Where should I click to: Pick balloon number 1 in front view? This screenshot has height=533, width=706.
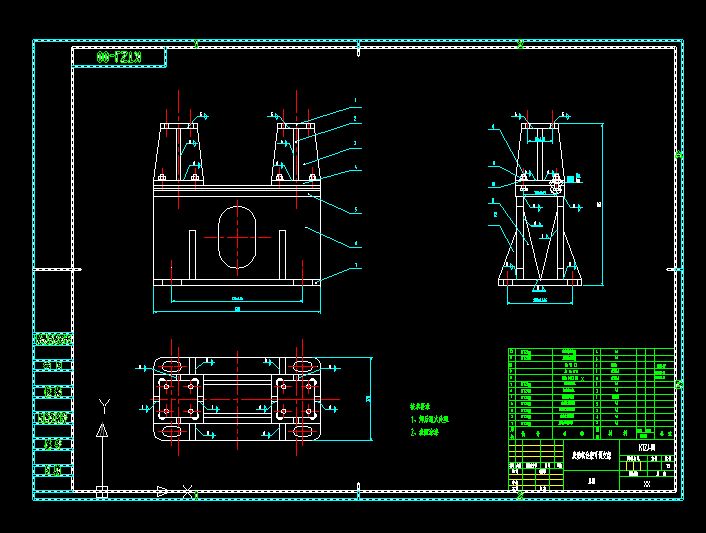[355, 100]
